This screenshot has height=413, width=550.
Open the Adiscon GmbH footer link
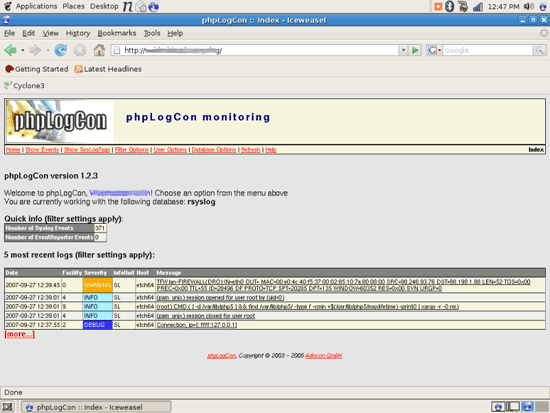click(323, 356)
